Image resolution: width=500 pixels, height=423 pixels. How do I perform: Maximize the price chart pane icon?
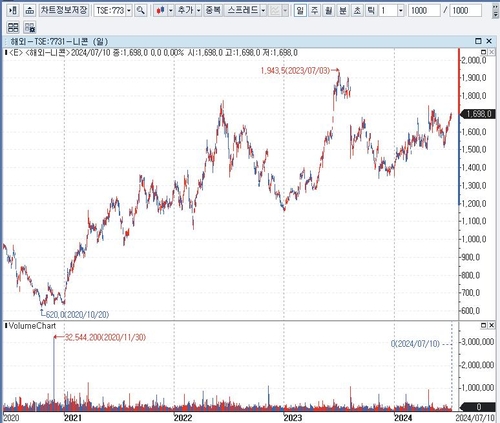(484, 52)
